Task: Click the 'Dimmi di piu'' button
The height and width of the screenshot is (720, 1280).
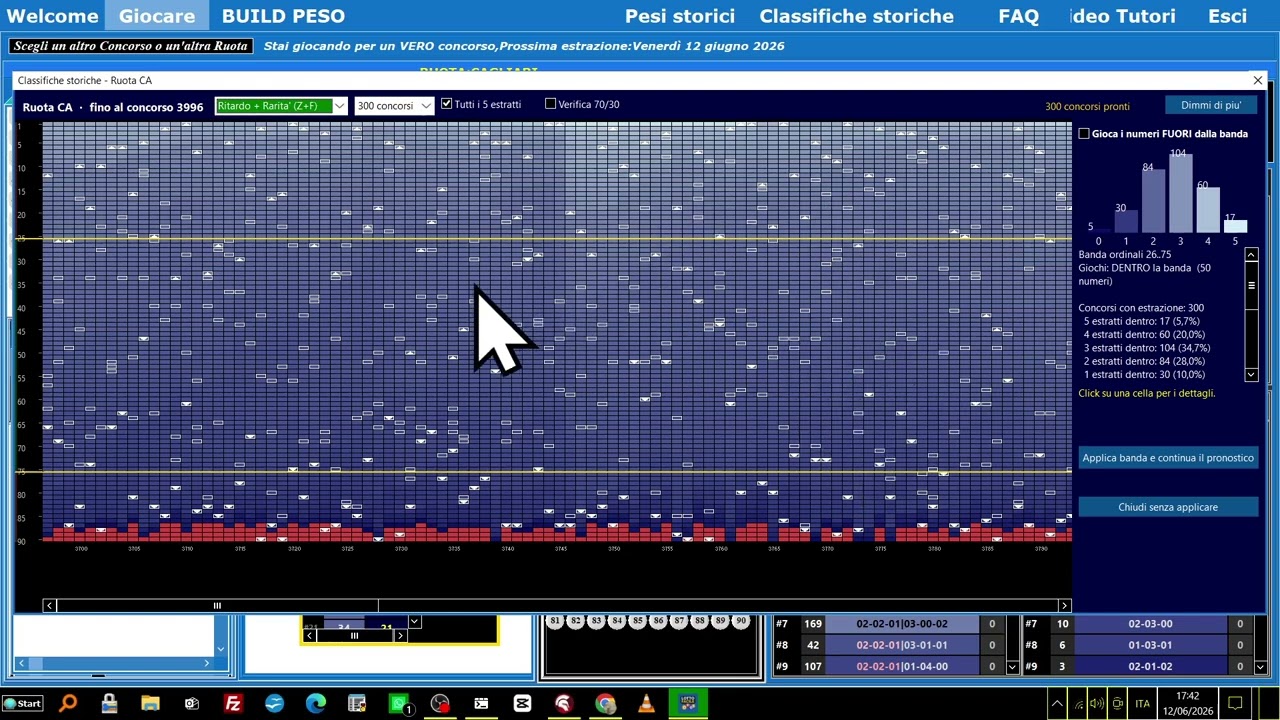Action: pyautogui.click(x=1210, y=105)
